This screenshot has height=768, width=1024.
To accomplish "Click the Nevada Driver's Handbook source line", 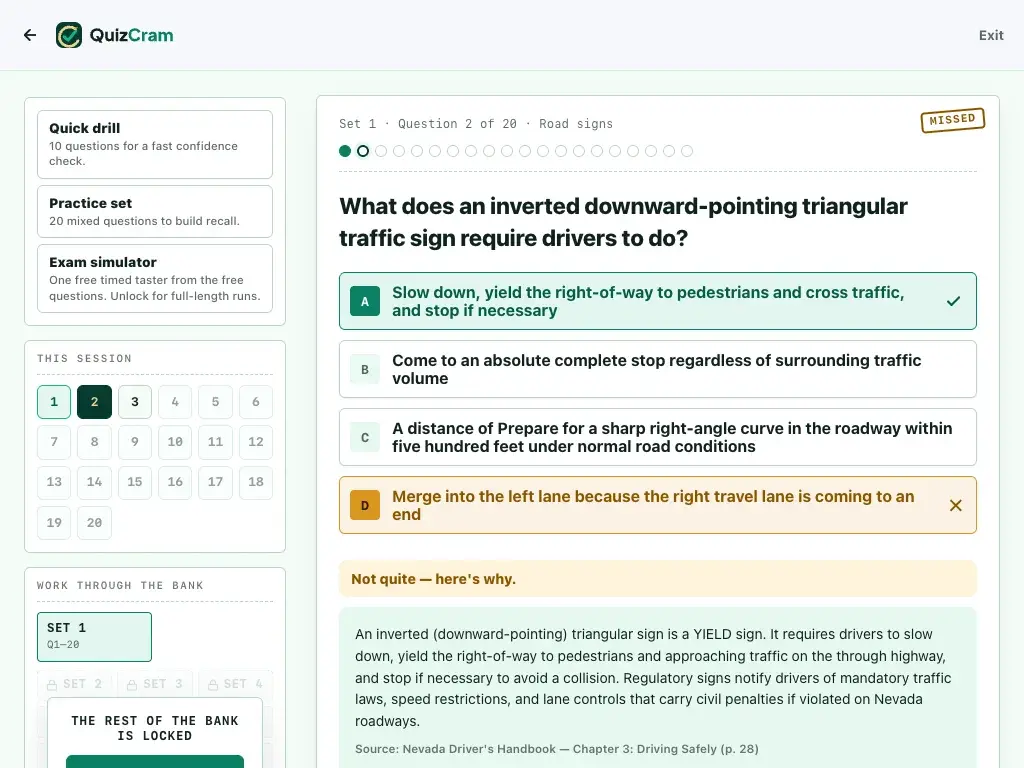I will pyautogui.click(x=557, y=749).
